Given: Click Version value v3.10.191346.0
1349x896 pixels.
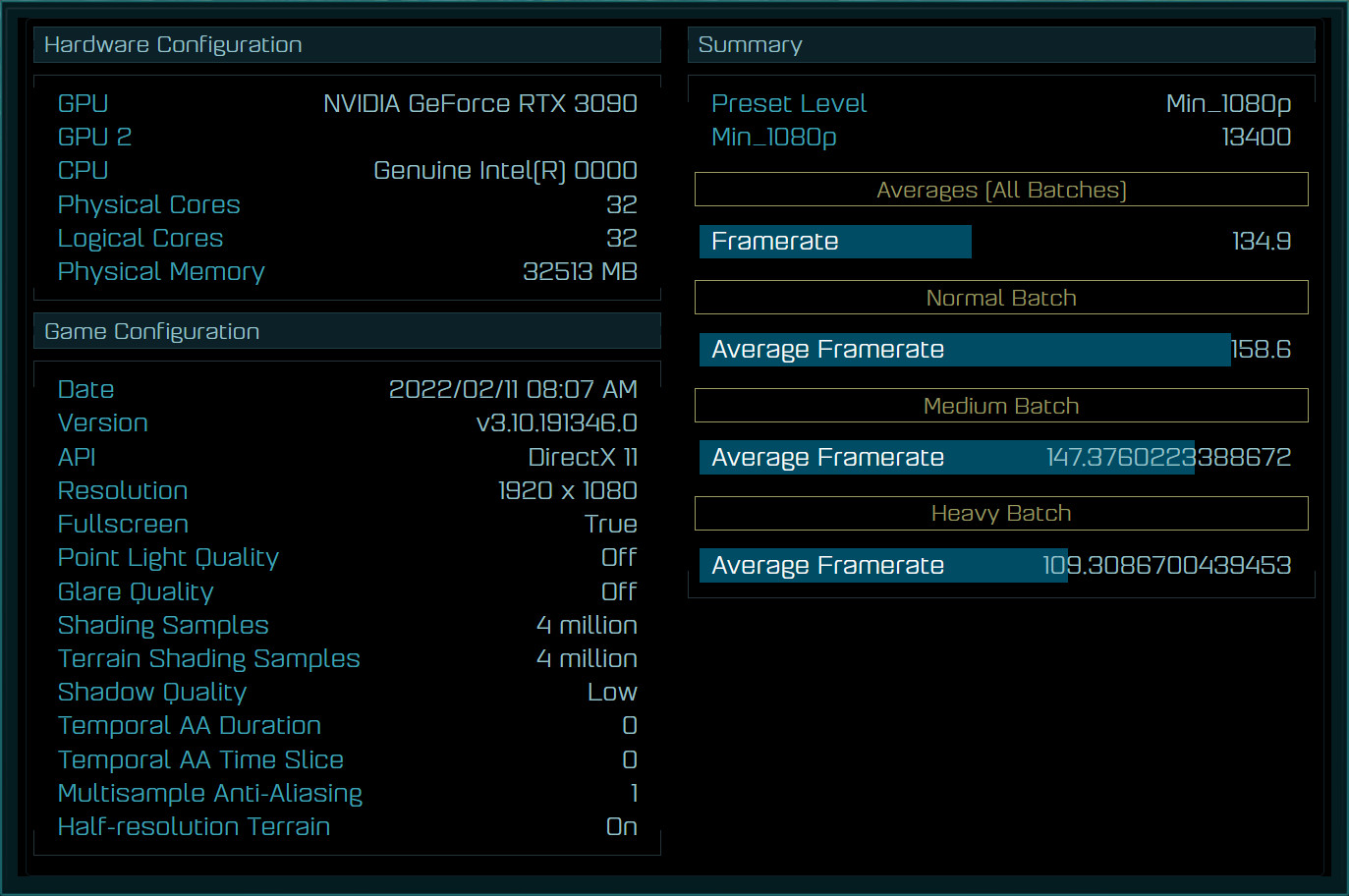Looking at the screenshot, I should coord(557,422).
